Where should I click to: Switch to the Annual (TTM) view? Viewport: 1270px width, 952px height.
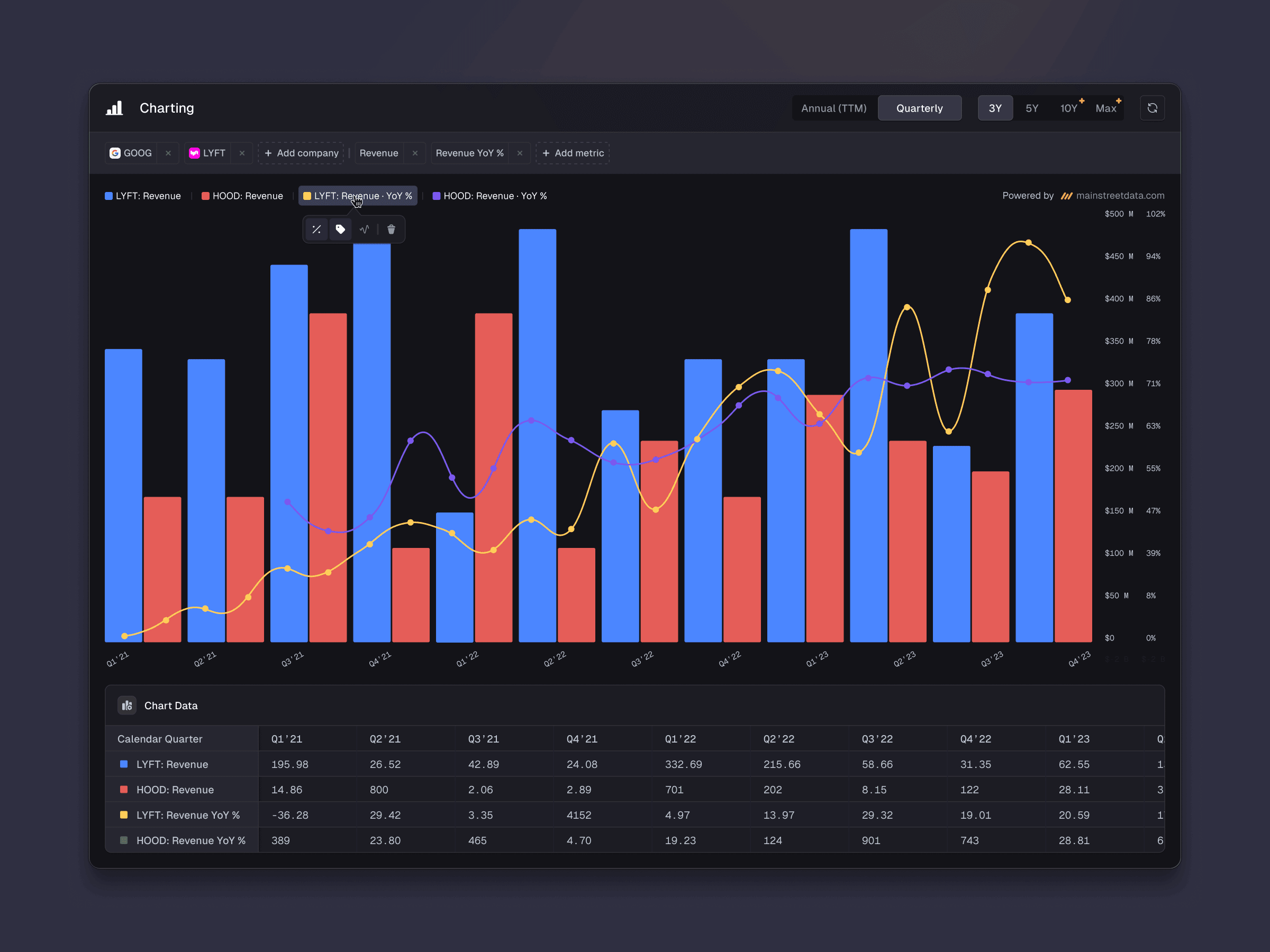click(x=833, y=108)
